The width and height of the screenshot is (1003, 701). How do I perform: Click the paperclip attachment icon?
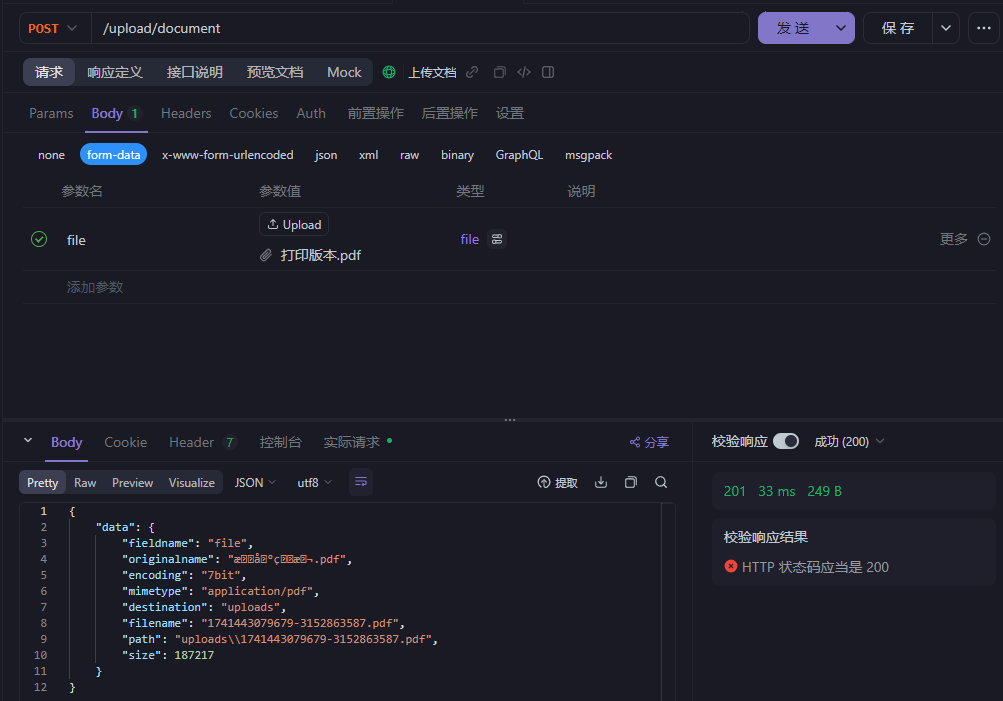266,255
